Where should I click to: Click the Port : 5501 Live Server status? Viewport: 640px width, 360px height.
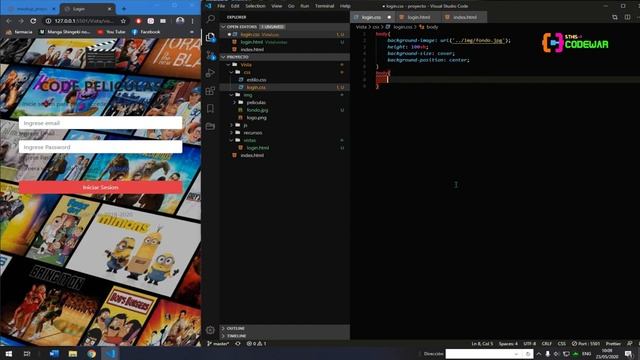586,344
